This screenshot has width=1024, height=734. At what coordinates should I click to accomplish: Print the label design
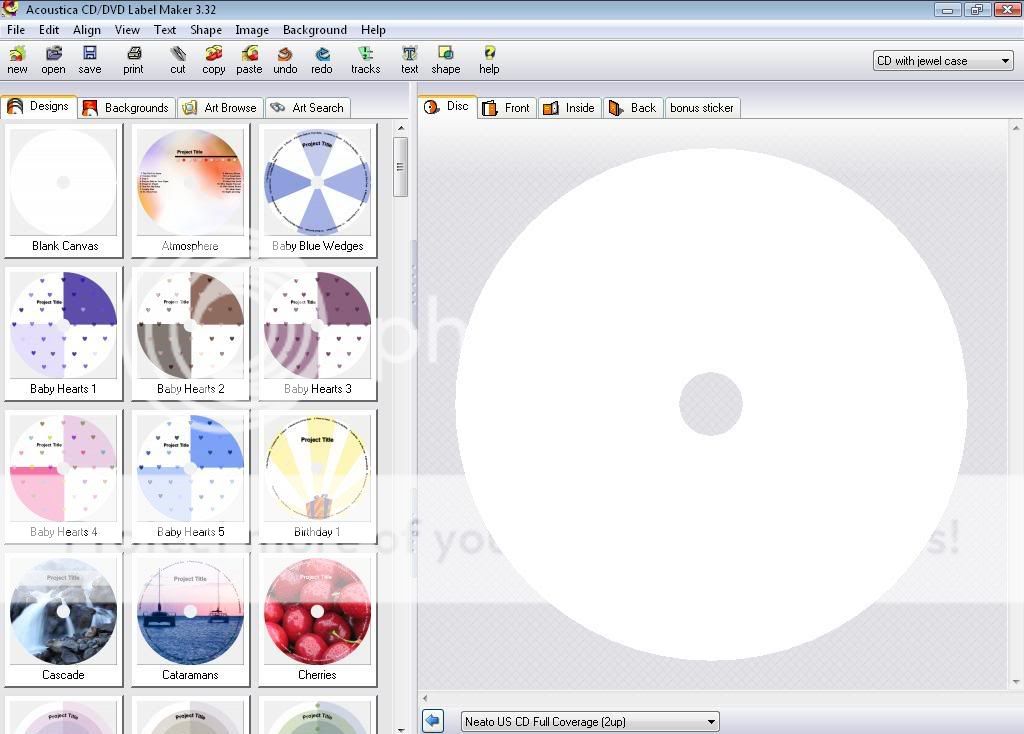133,60
